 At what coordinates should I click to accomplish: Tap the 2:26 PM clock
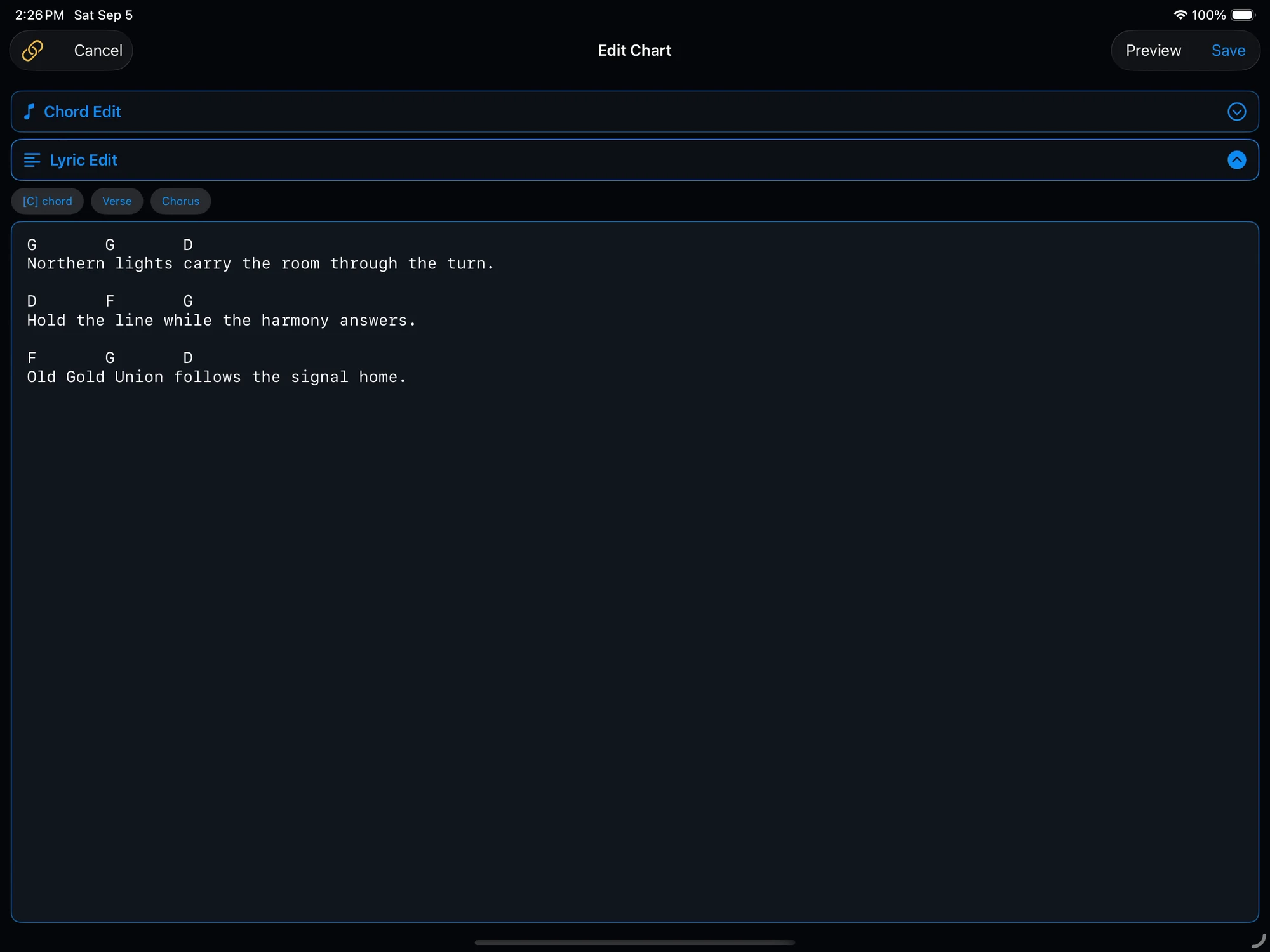tap(39, 15)
